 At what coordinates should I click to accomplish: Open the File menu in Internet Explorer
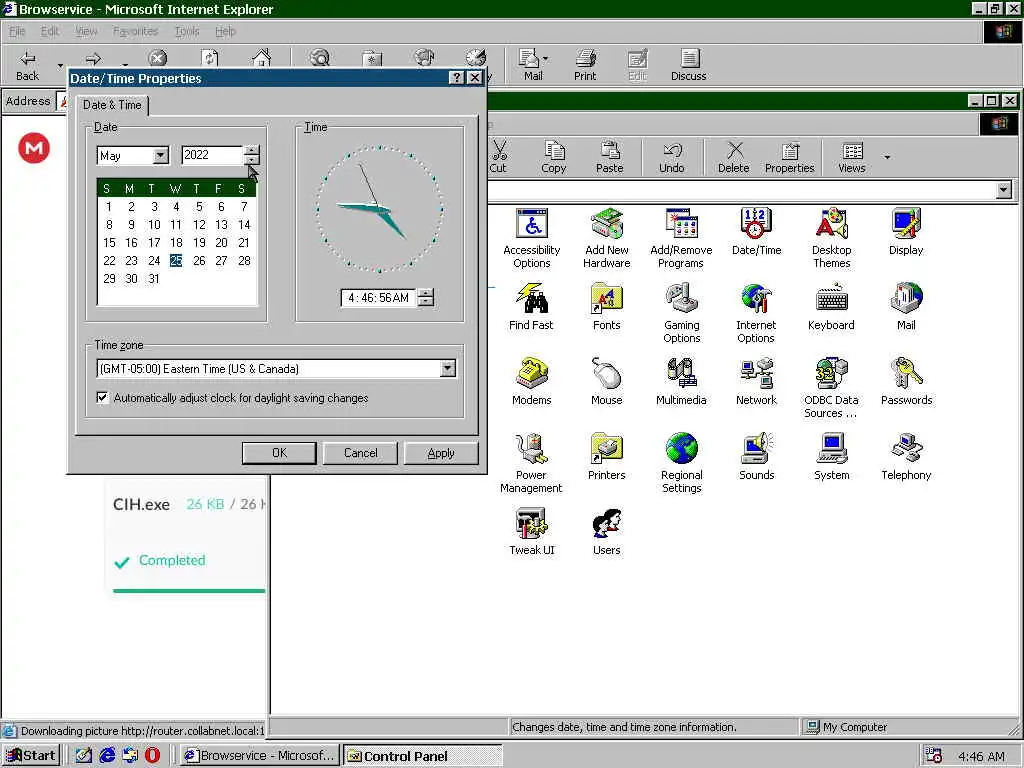(x=17, y=31)
